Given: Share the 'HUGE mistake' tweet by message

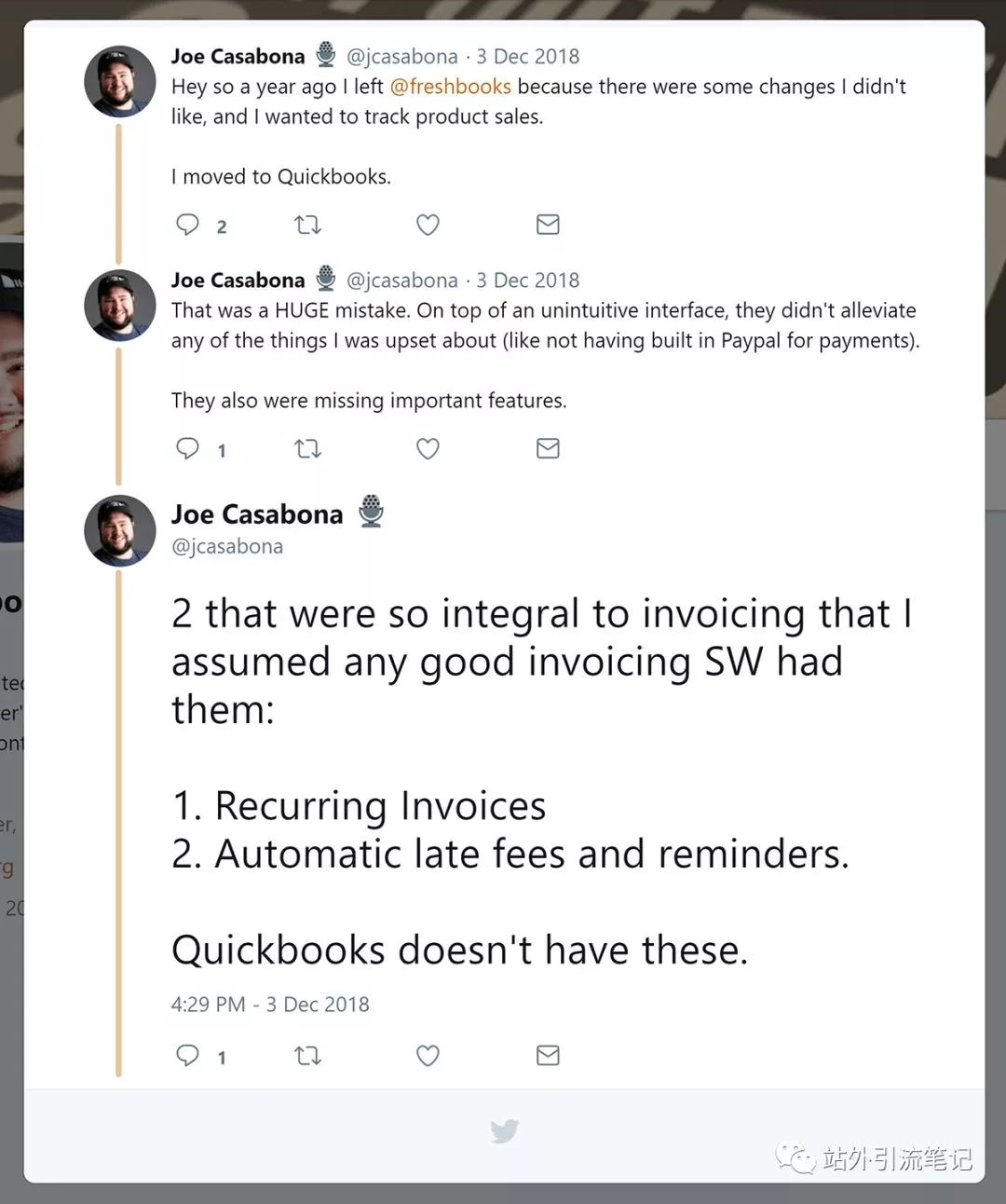Looking at the screenshot, I should [548, 448].
